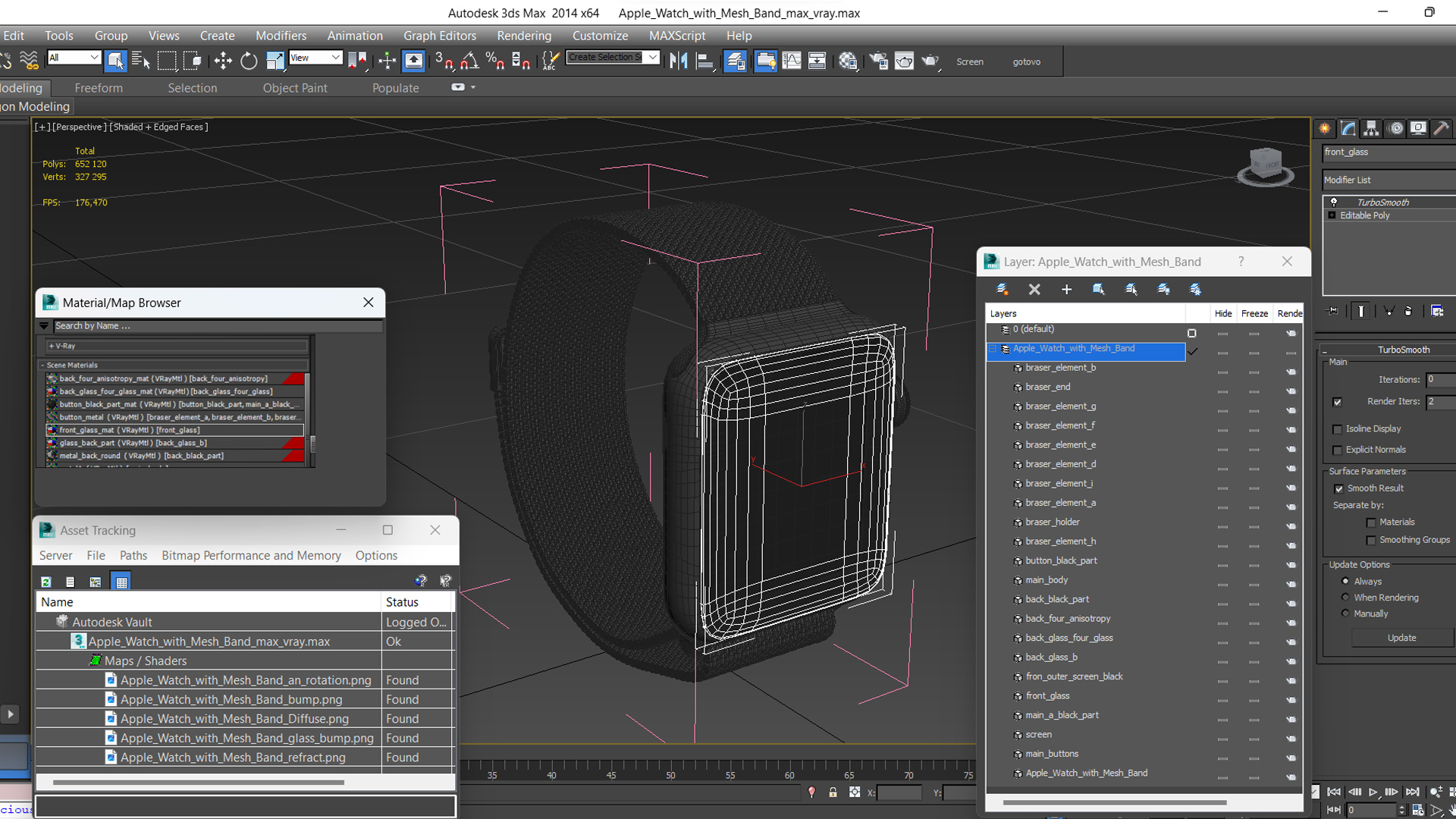Screen dimensions: 1456x819
Task: Go to end of animation
Action: pyautogui.click(x=1412, y=792)
